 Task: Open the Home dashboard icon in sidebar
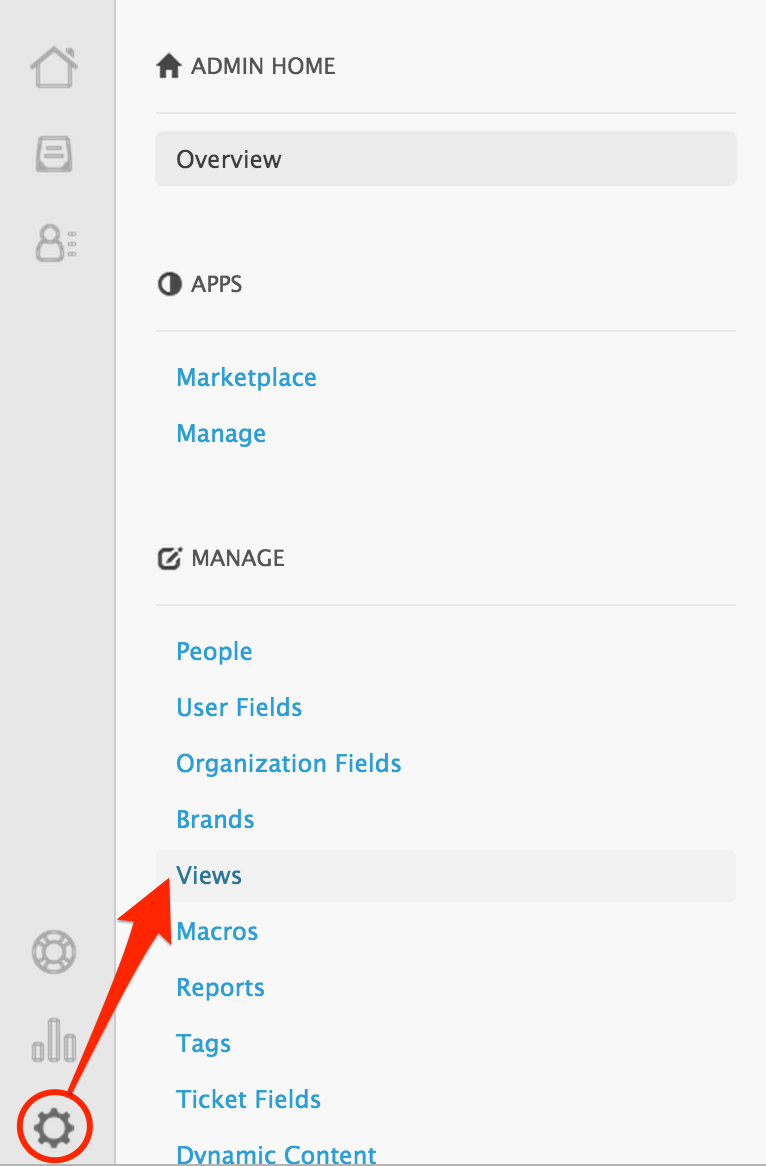tap(54, 68)
